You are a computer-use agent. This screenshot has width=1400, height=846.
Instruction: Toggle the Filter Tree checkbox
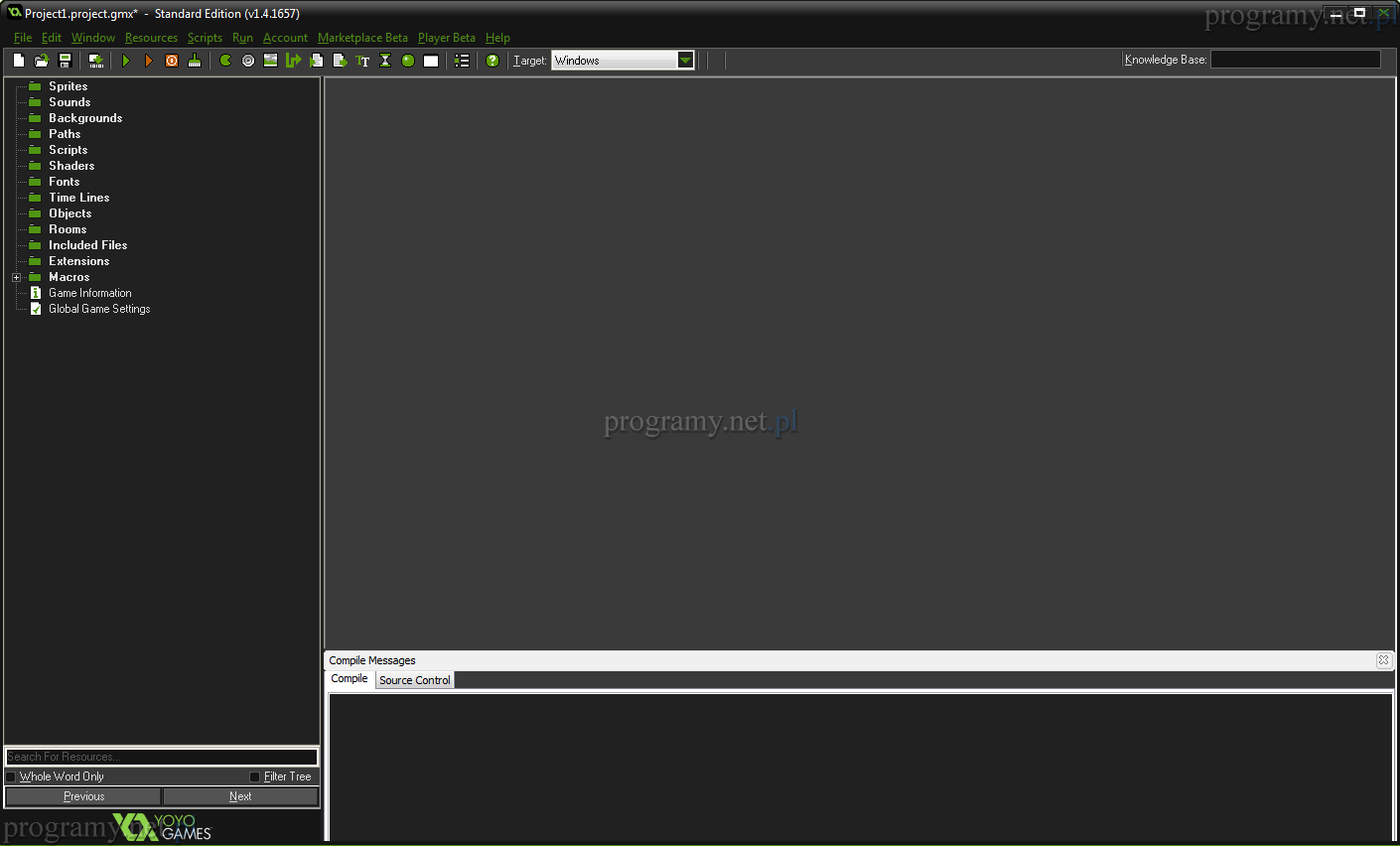pos(255,776)
